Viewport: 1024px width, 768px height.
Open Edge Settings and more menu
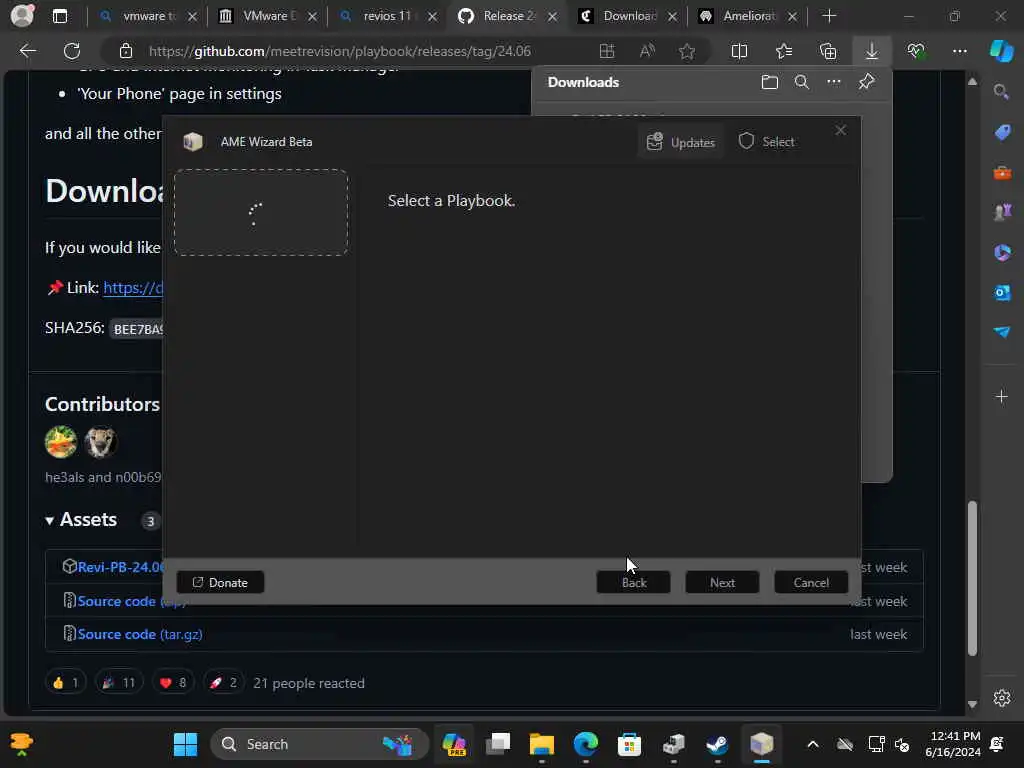pos(960,51)
